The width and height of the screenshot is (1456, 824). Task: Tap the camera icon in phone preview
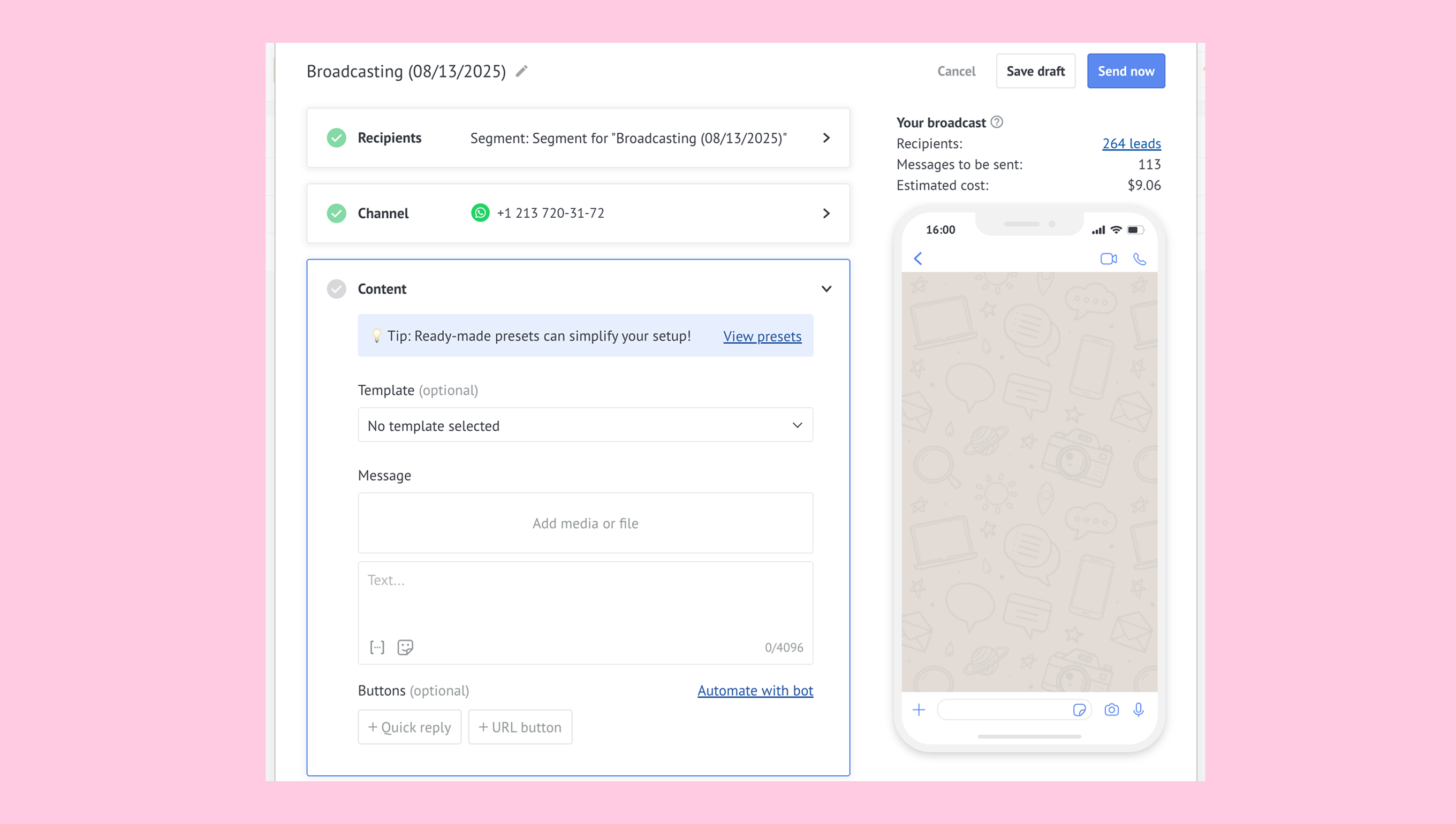pyautogui.click(x=1111, y=709)
